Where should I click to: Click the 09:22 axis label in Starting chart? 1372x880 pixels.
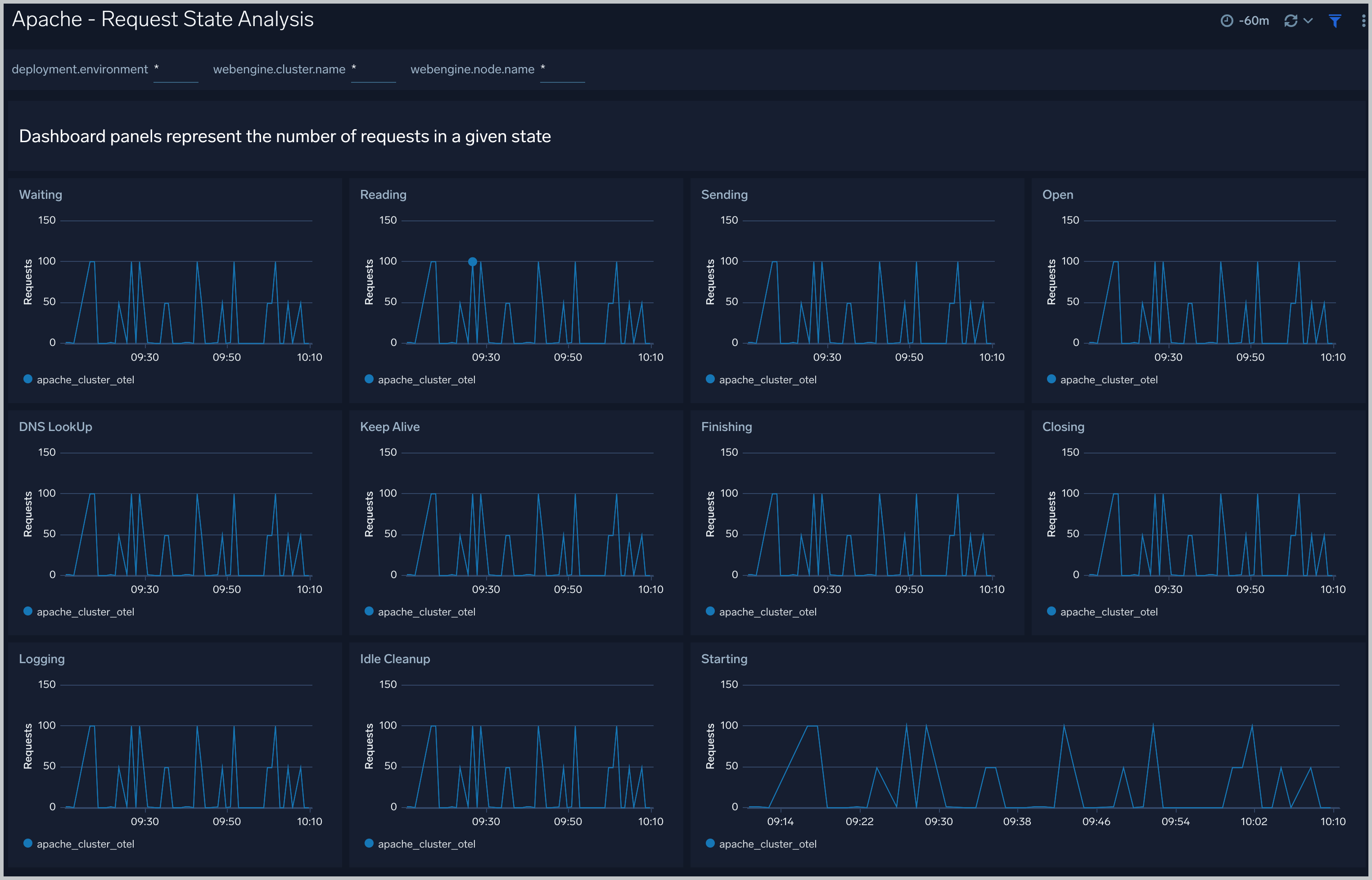click(x=859, y=821)
